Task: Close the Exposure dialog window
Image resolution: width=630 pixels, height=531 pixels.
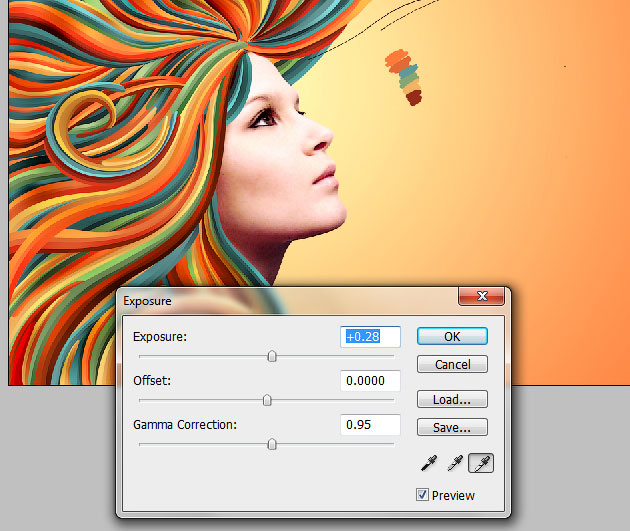Action: coord(481,296)
